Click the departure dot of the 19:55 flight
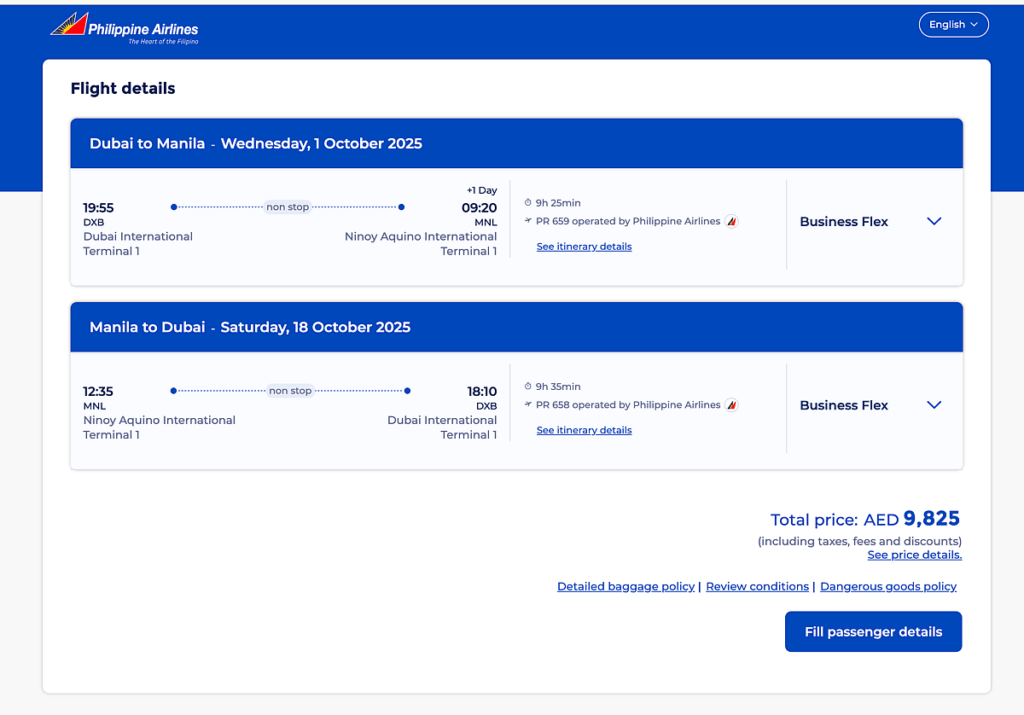 coord(174,207)
